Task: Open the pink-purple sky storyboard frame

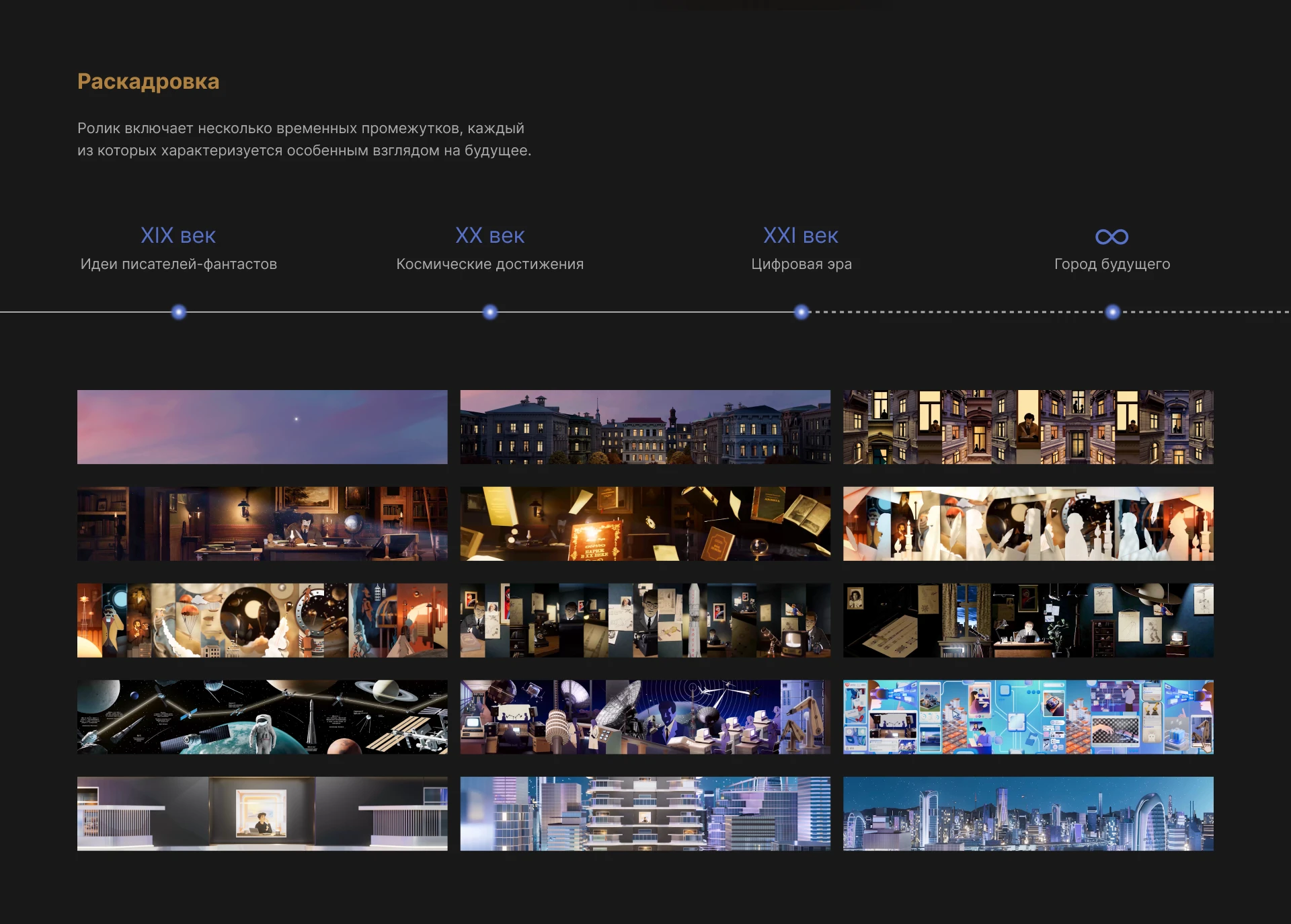Action: 262,427
